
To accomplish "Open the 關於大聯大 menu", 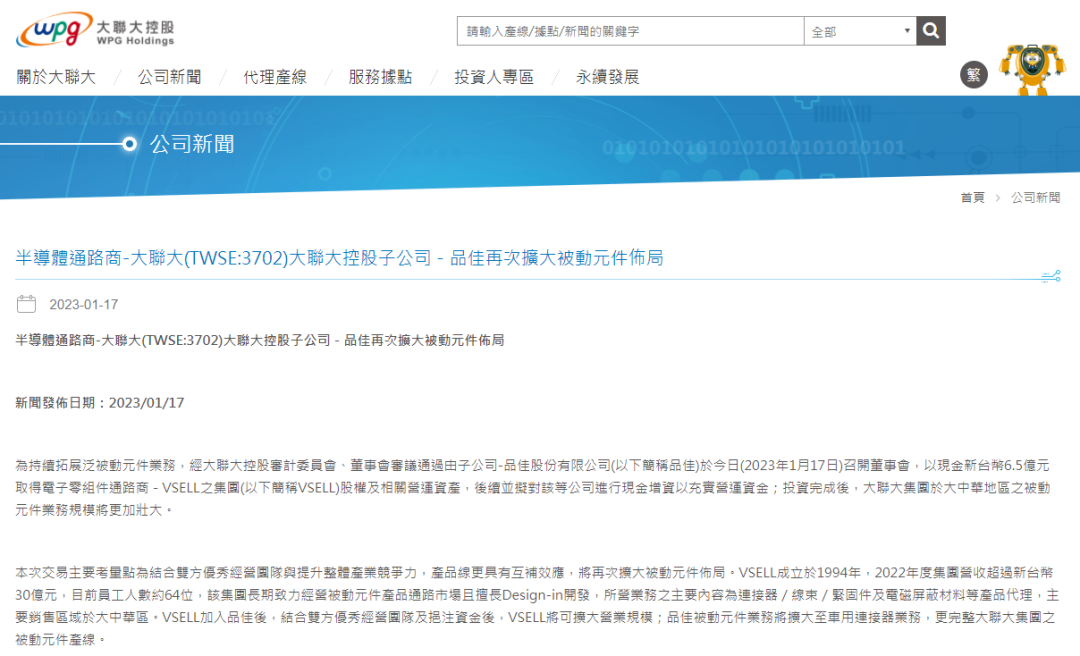I will [x=56, y=77].
